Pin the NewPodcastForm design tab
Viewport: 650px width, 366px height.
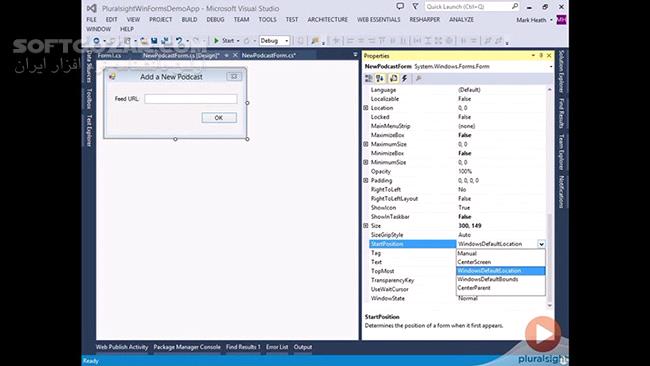pyautogui.click(x=226, y=55)
